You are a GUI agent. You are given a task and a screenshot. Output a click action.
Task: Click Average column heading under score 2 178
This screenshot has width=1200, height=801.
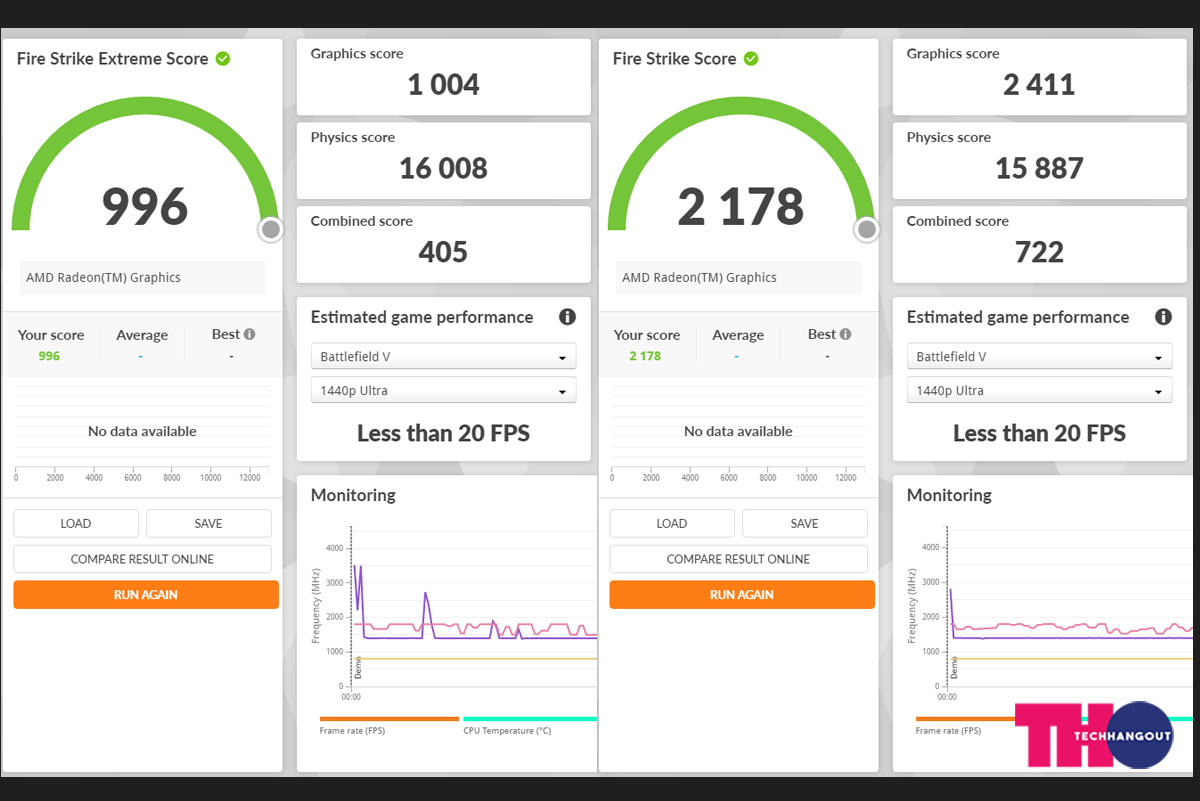click(x=738, y=335)
